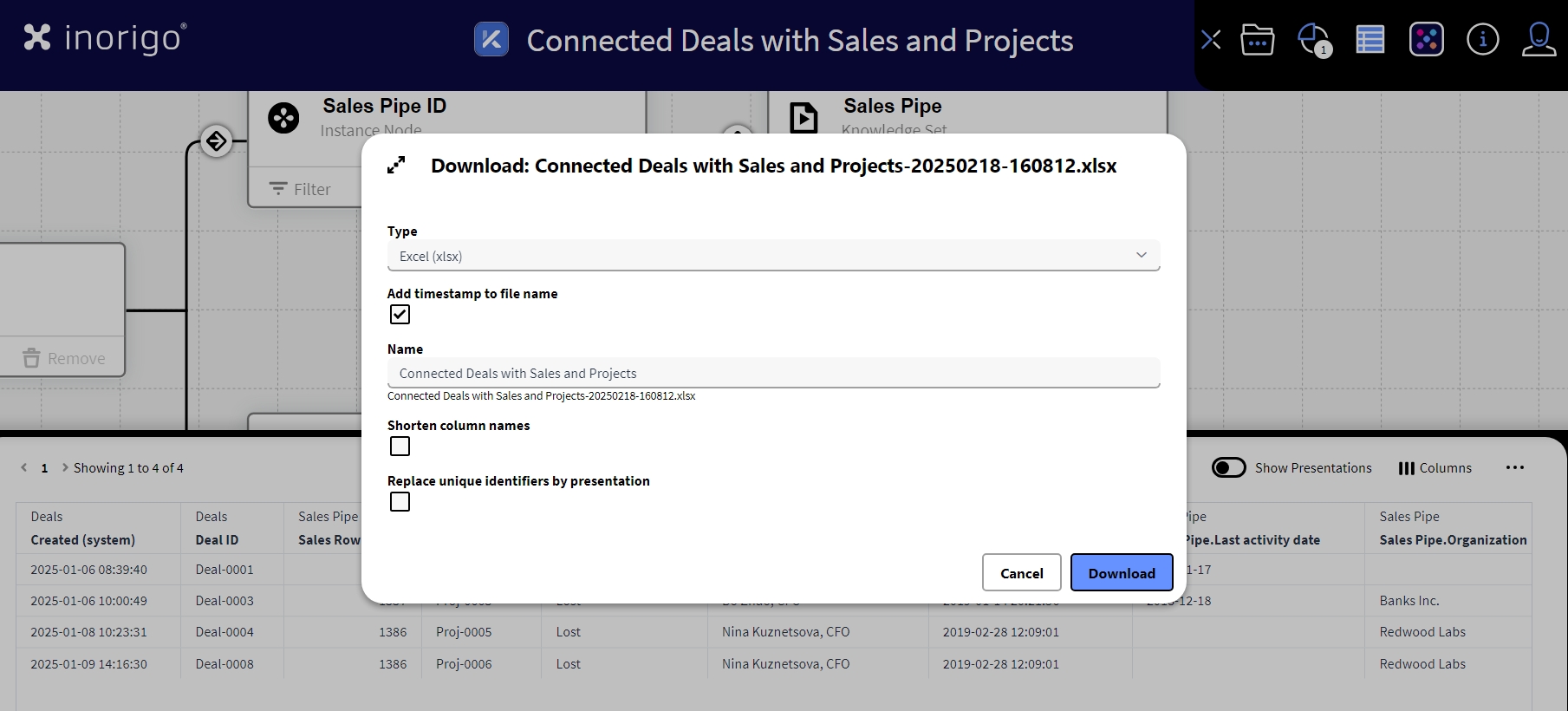Click the blue K logo icon

click(491, 40)
